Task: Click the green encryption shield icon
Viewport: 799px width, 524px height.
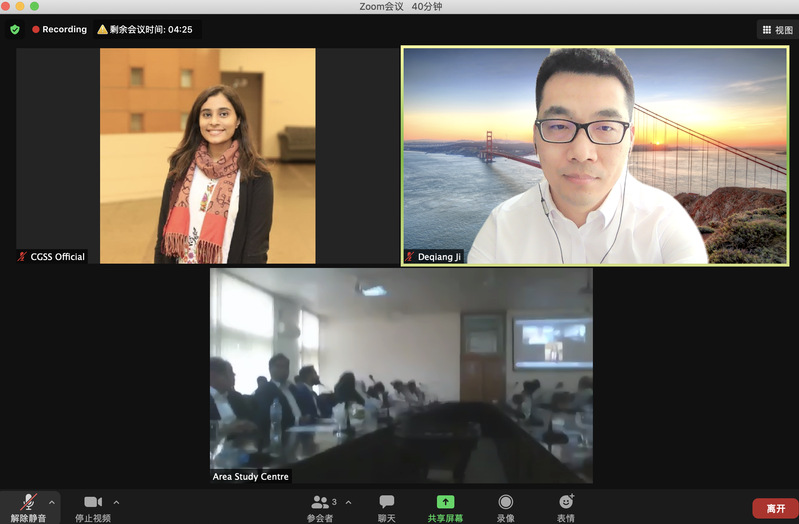Action: tap(15, 30)
